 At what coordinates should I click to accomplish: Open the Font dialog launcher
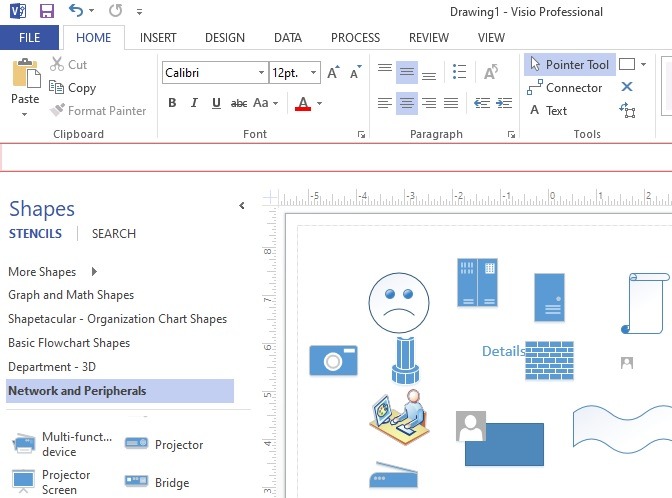click(x=361, y=135)
